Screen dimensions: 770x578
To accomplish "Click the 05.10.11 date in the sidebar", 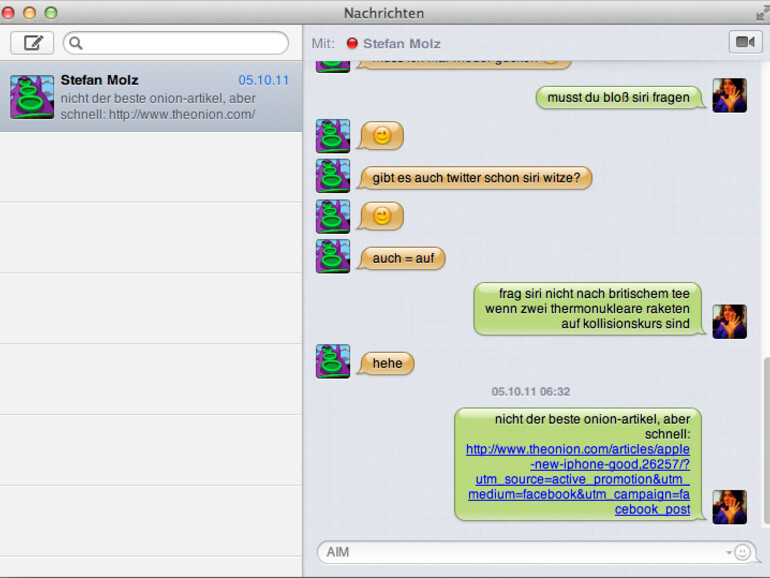I will pos(263,81).
